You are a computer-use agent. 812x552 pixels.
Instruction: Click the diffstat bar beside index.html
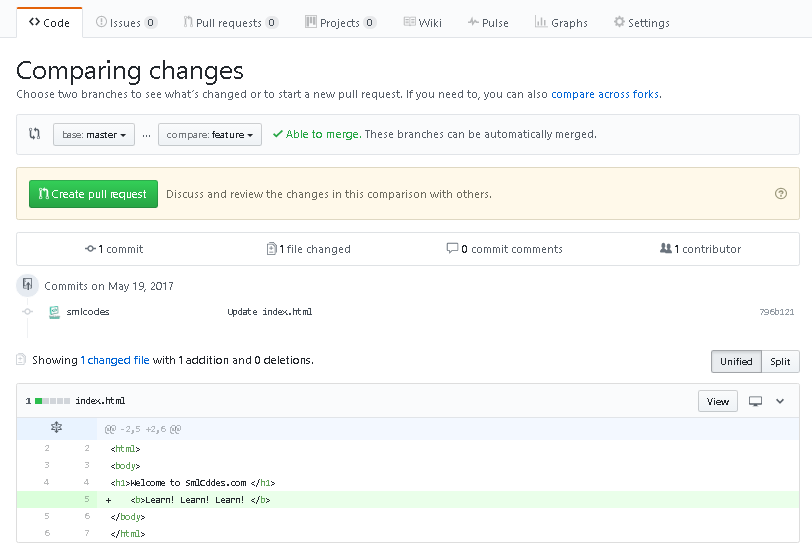(52, 401)
